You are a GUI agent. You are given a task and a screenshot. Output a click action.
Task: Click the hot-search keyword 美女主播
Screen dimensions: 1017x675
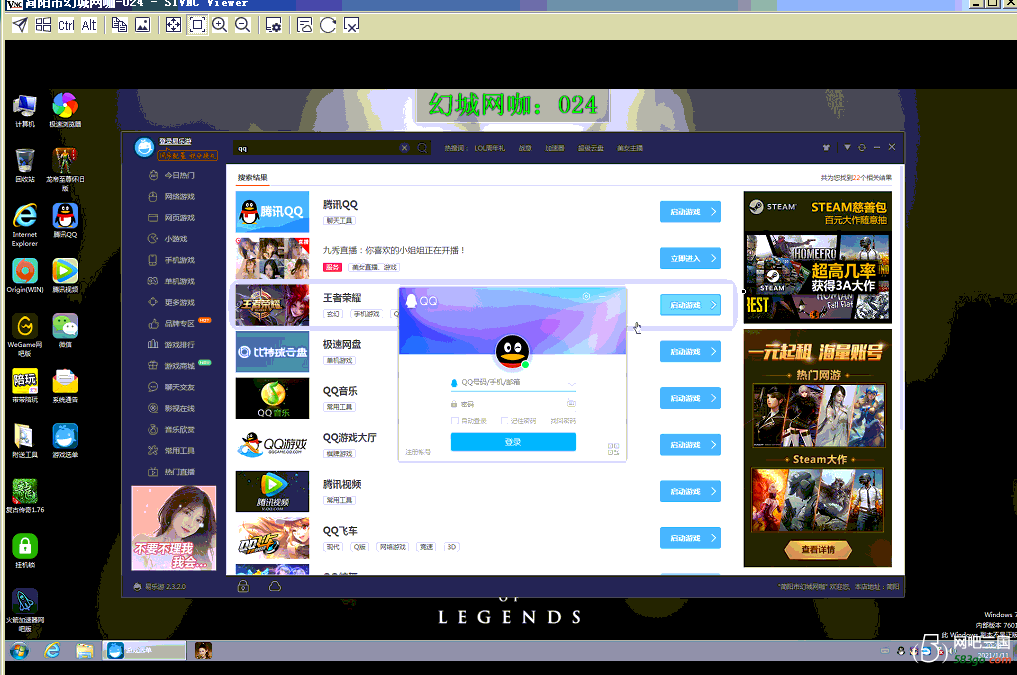(630, 148)
